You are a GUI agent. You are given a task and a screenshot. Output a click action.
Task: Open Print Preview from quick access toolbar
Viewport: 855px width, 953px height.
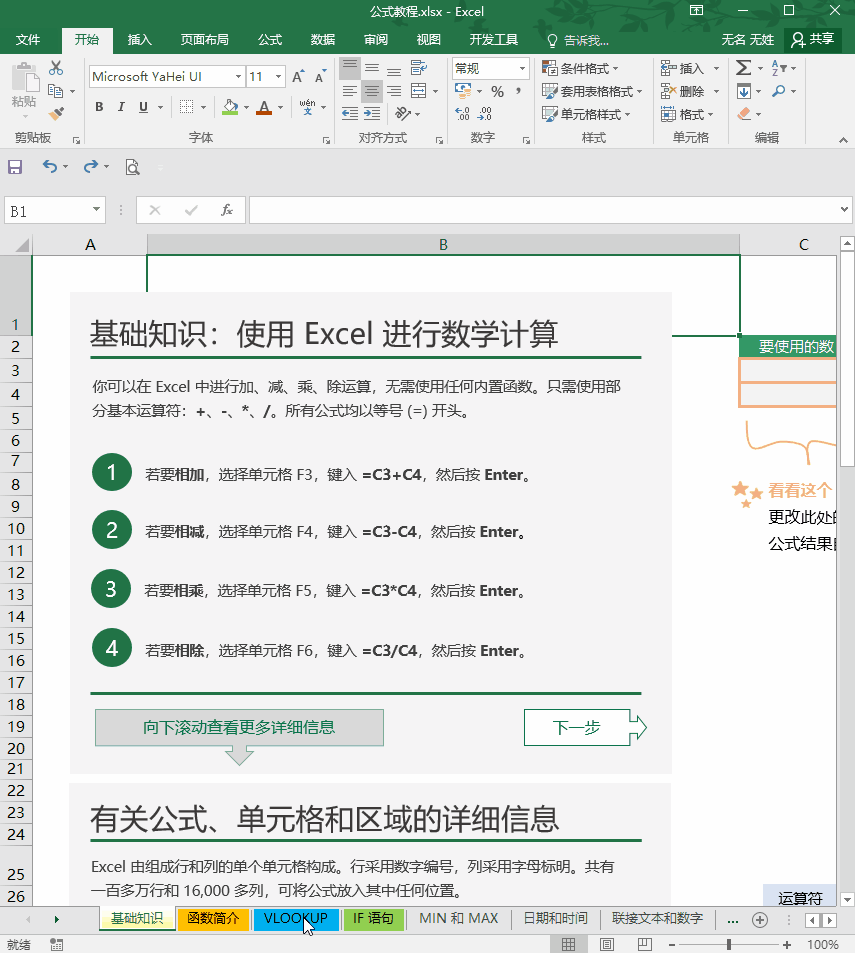(x=132, y=167)
